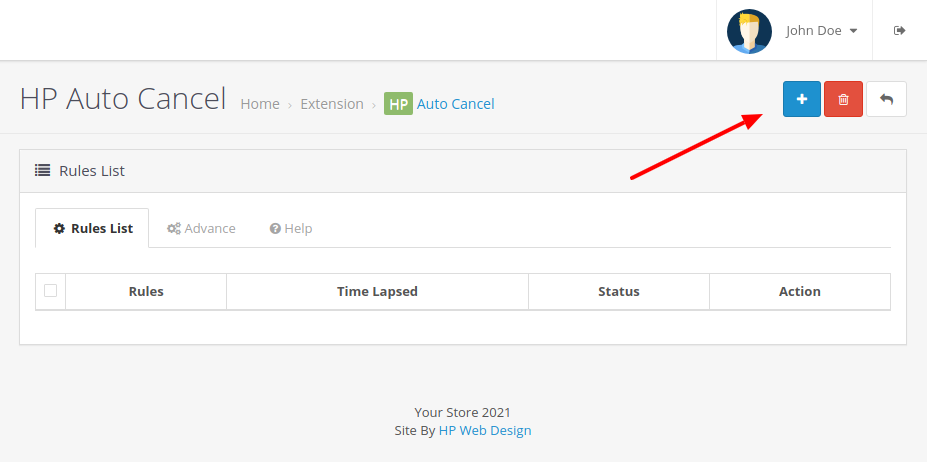The width and height of the screenshot is (927, 462).
Task: Switch to the Advance tab
Action: pyautogui.click(x=201, y=228)
